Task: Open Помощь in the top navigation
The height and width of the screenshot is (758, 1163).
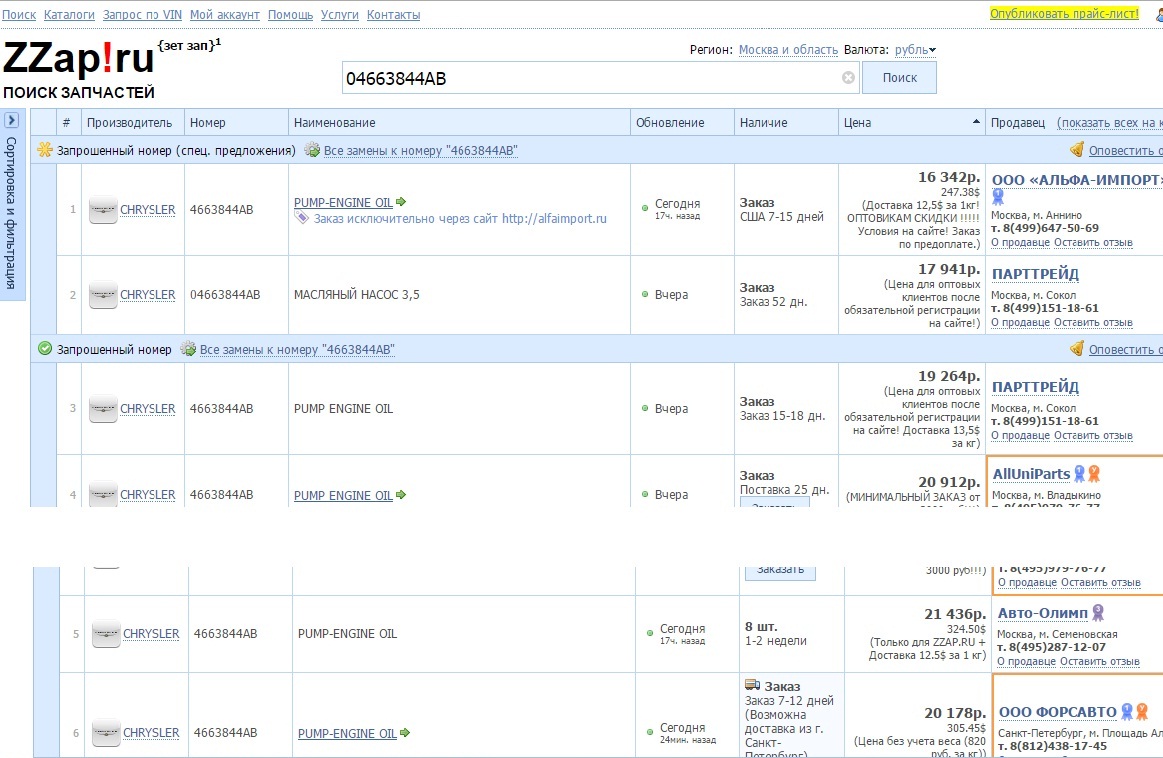Action: click(x=290, y=14)
